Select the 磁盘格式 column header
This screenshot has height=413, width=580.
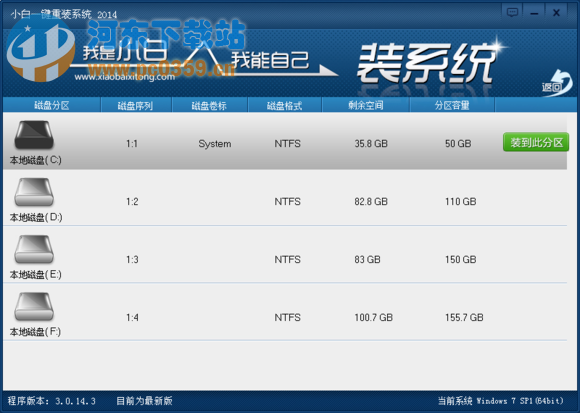click(x=284, y=106)
